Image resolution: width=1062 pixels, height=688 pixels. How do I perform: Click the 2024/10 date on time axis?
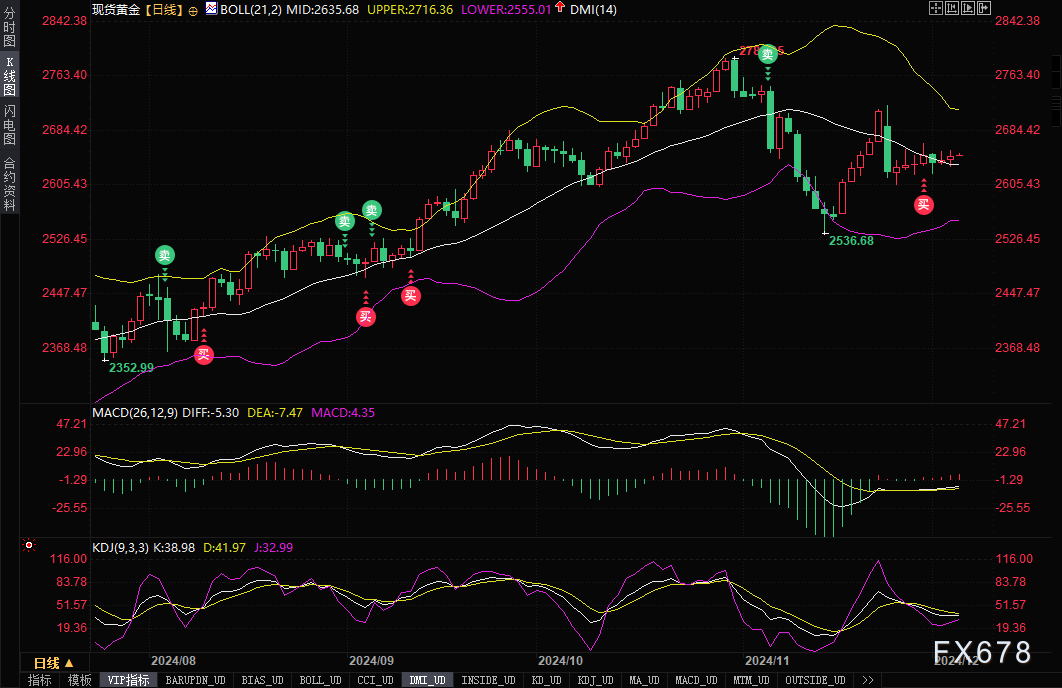click(560, 660)
